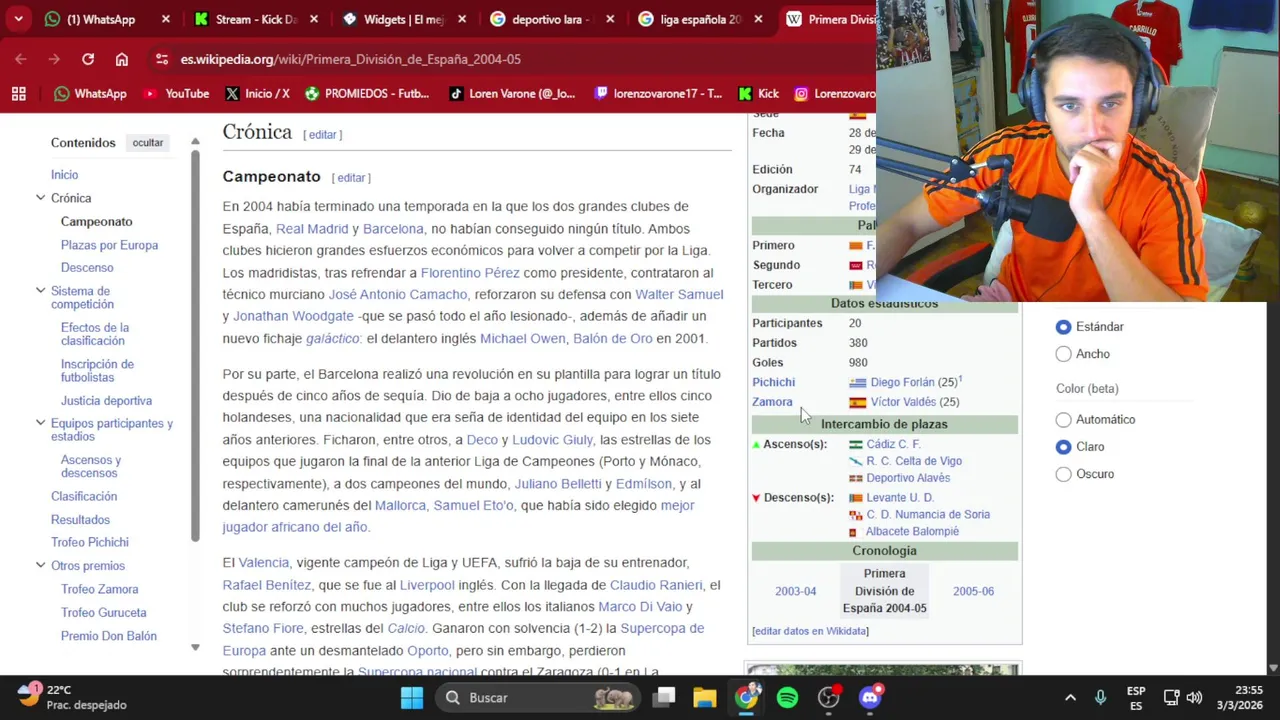Open Discord from the taskbar
This screenshot has width=1280, height=720.
click(870, 697)
